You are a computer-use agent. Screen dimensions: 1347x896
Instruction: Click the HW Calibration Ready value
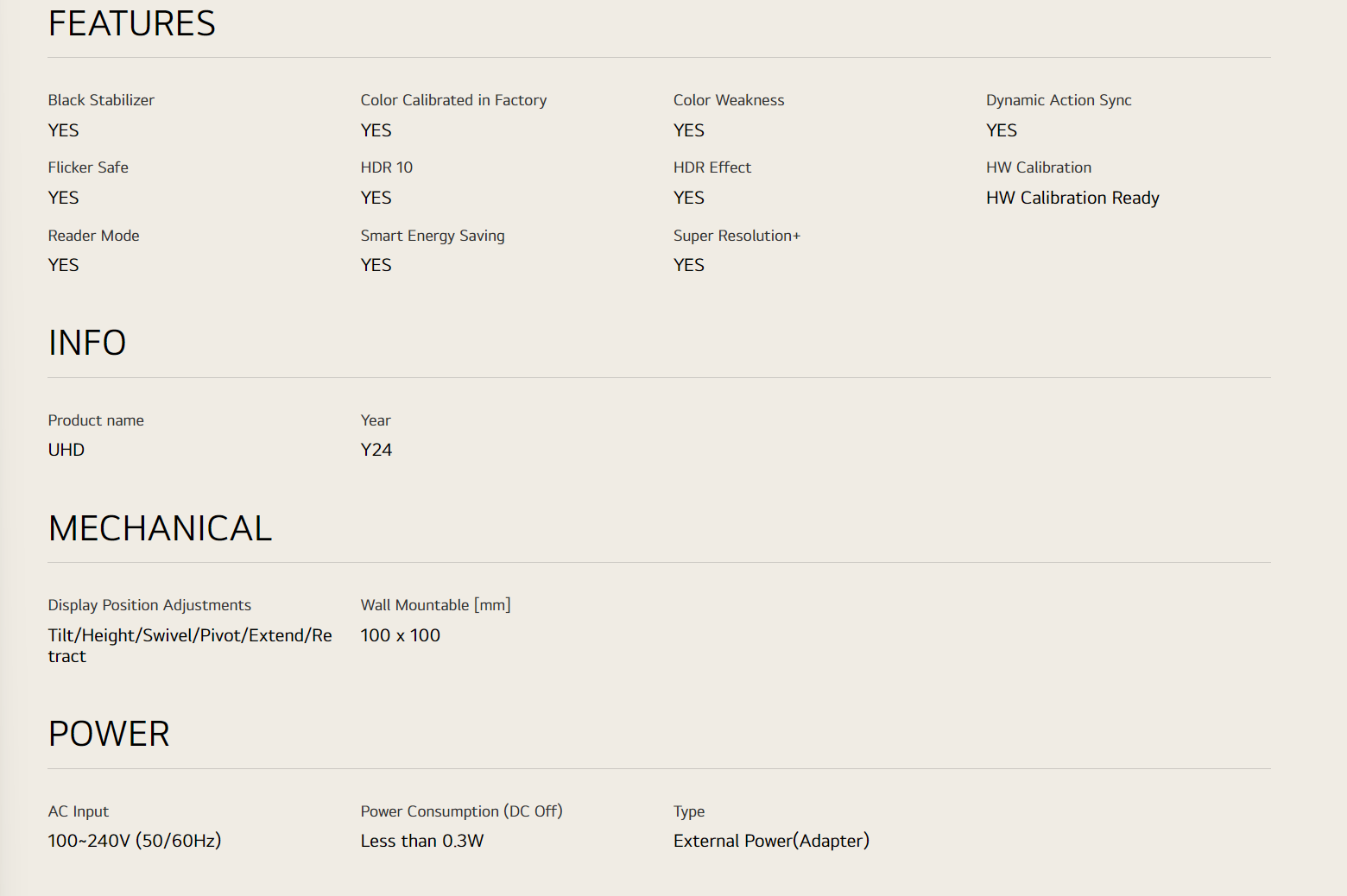[1072, 198]
